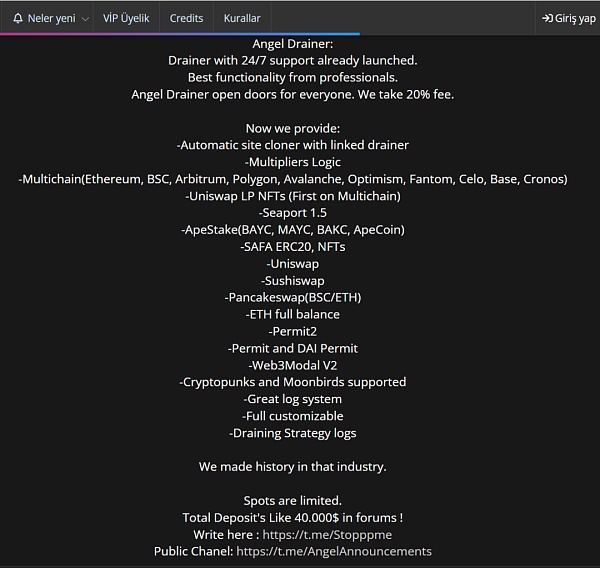Click the 'Angel Drainer:' post heading
The image size is (600, 568).
(x=292, y=43)
